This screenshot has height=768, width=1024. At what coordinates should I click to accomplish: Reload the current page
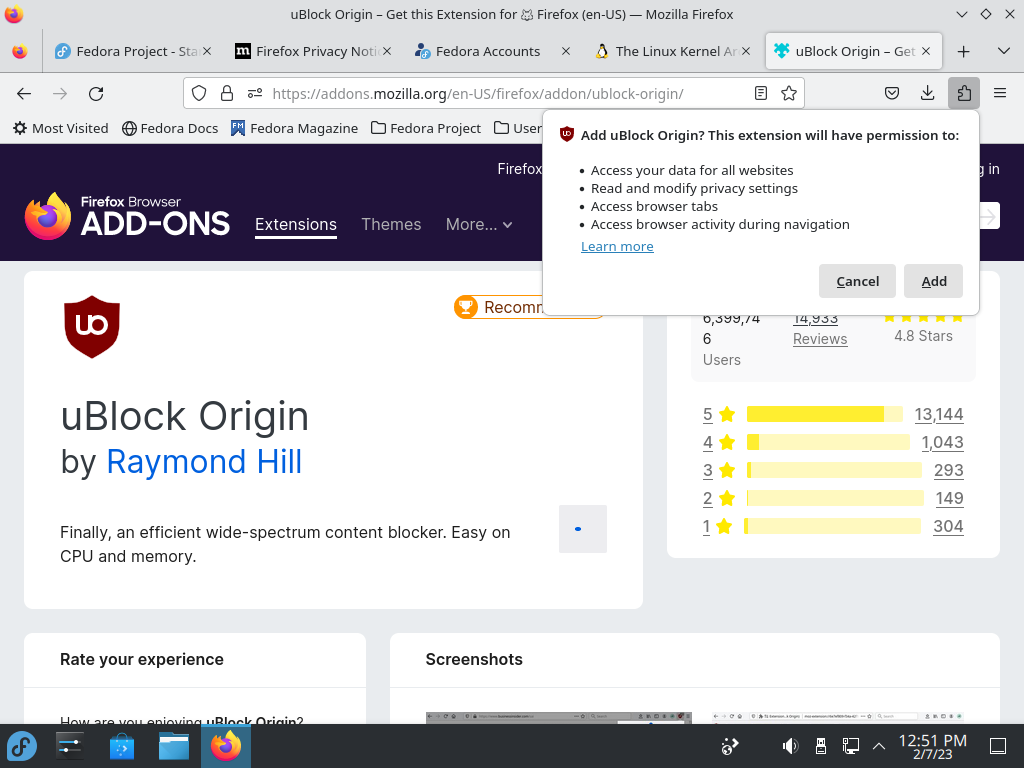(96, 94)
